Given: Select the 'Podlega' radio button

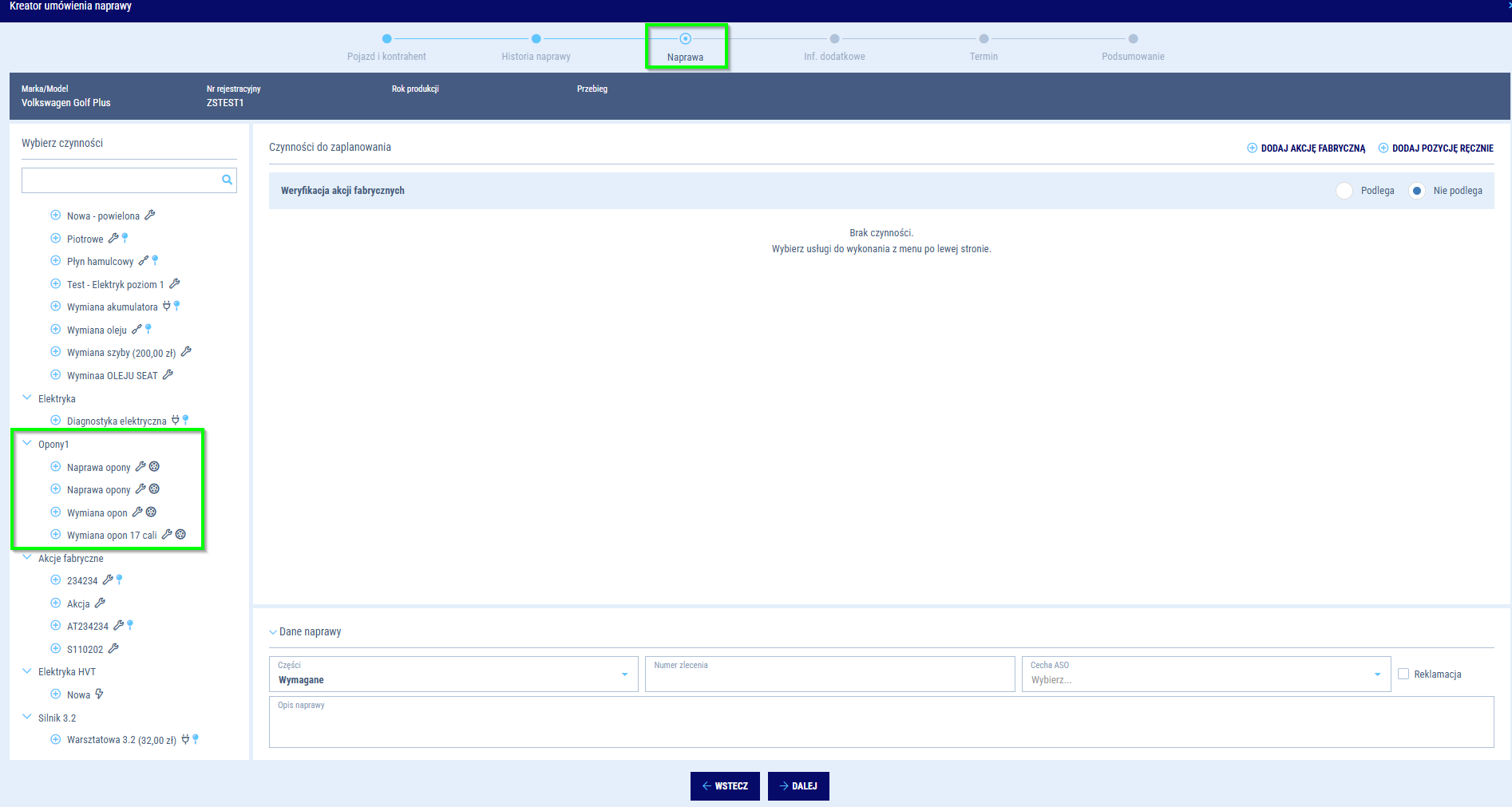Looking at the screenshot, I should point(1345,191).
